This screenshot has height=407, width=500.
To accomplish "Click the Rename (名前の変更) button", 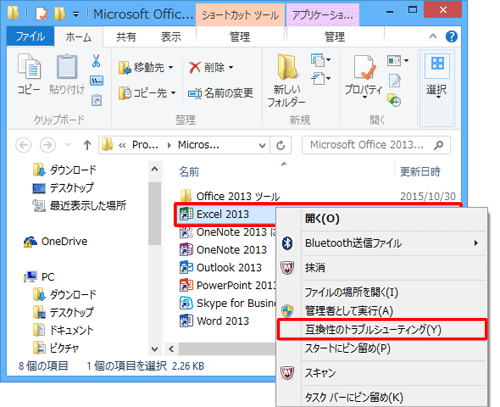I will point(221,93).
